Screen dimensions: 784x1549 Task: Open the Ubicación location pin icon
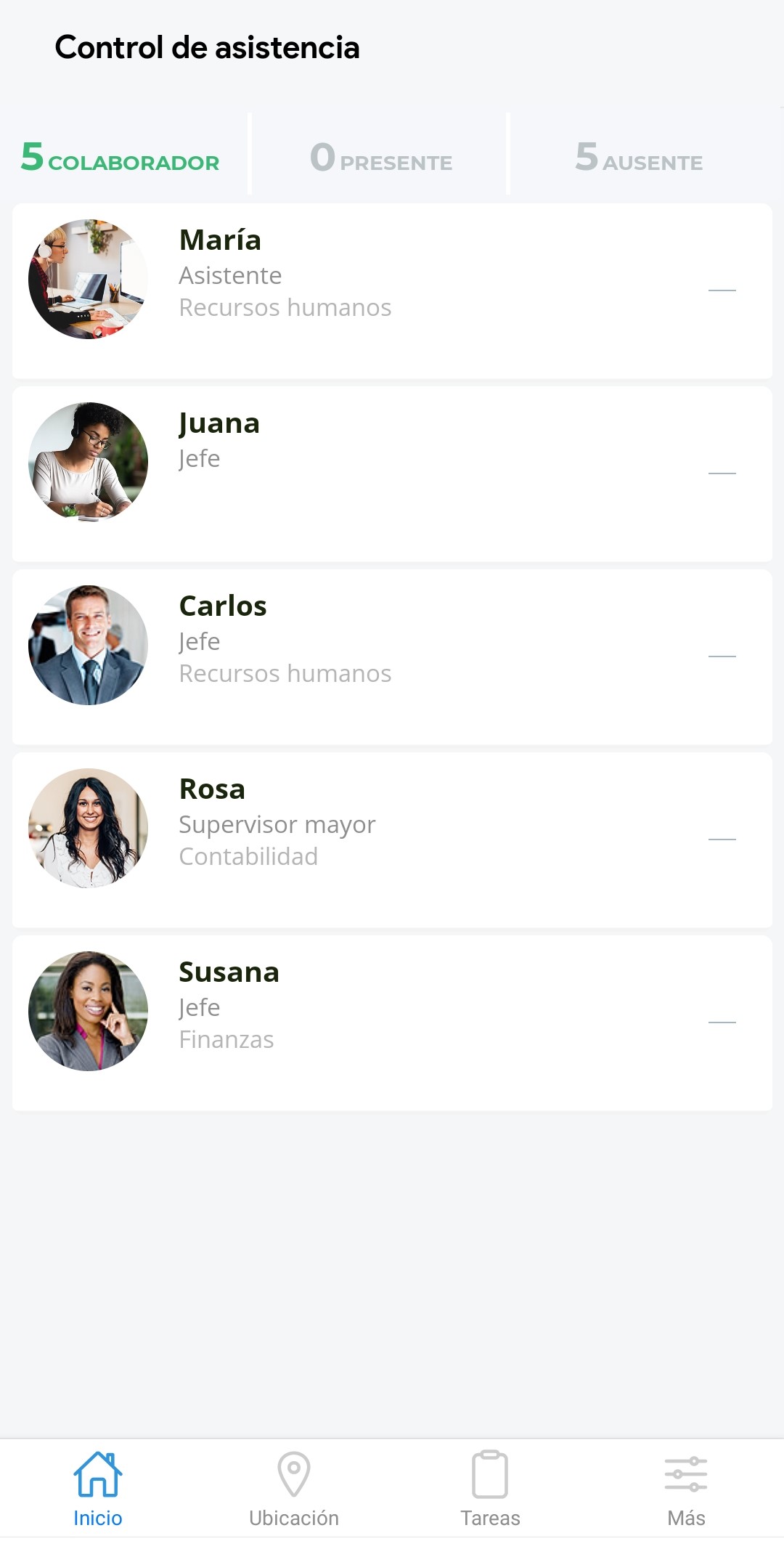294,1474
